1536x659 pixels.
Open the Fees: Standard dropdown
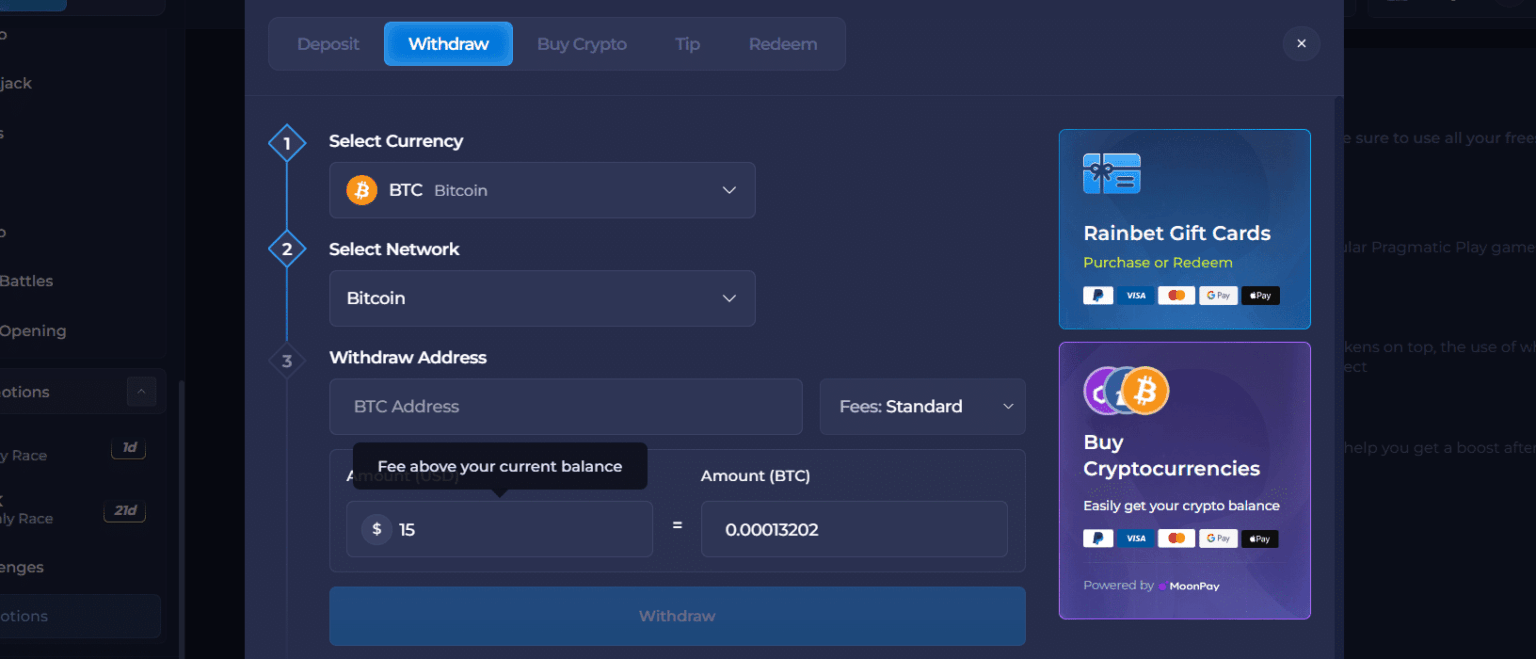point(921,406)
